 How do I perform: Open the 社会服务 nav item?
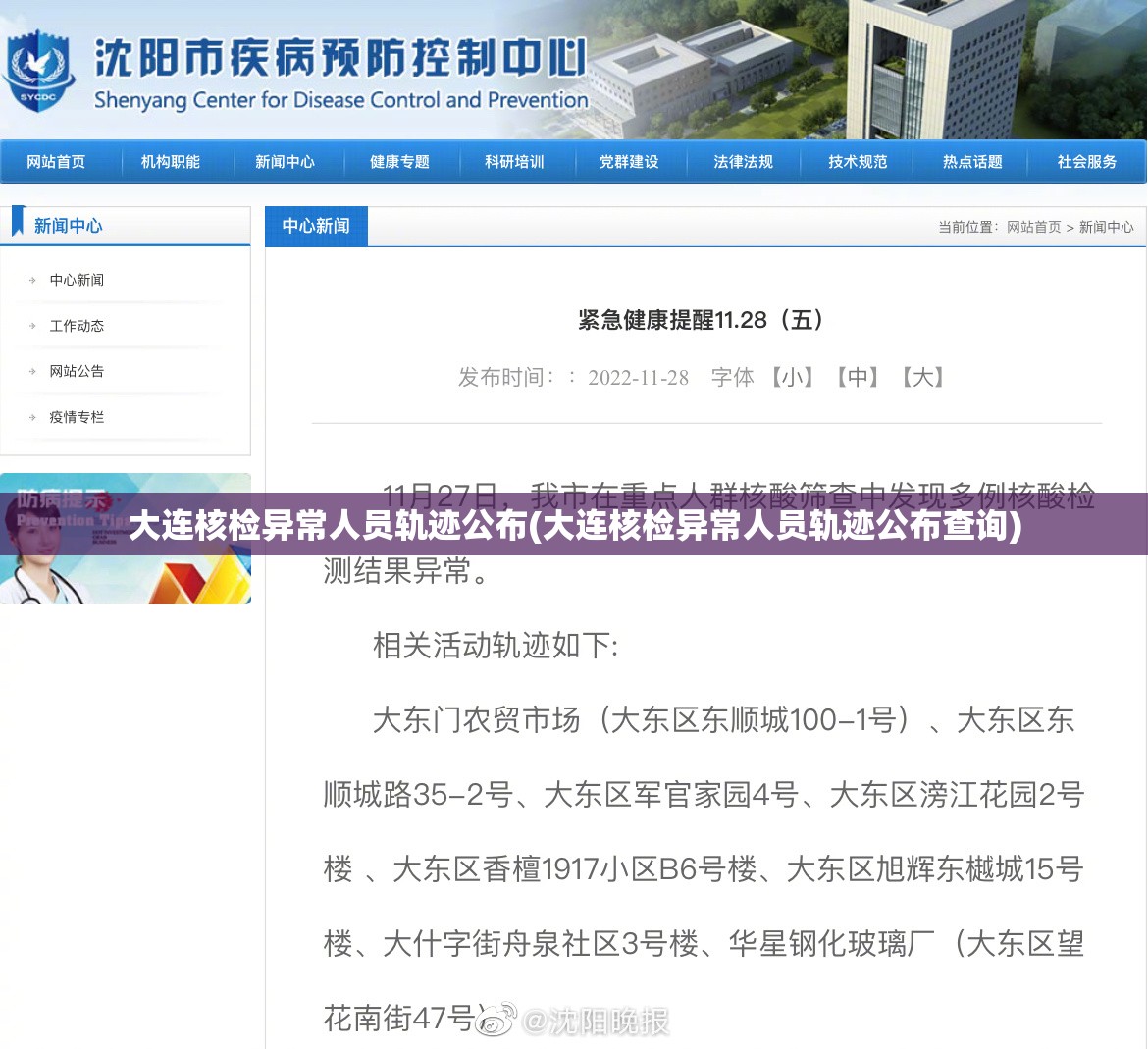point(1086,162)
